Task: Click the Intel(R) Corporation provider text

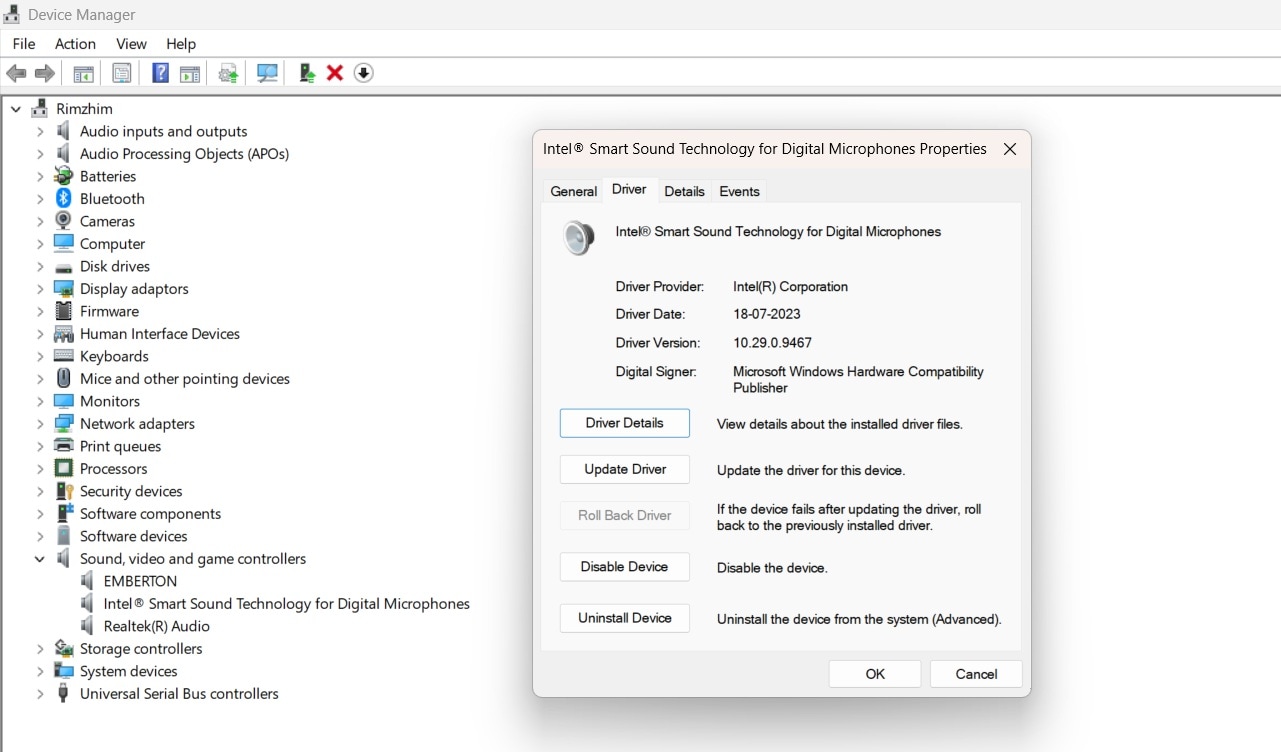Action: [x=790, y=286]
